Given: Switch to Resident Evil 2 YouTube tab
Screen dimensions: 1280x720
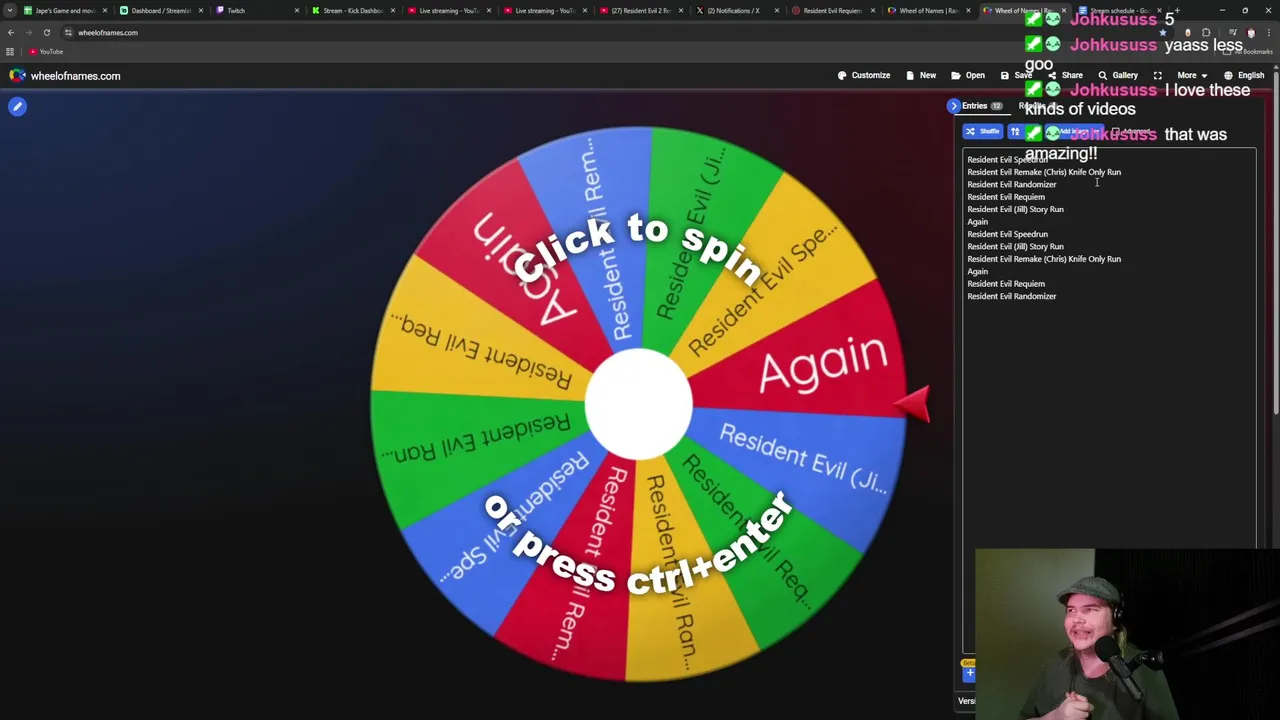Looking at the screenshot, I should tap(640, 10).
